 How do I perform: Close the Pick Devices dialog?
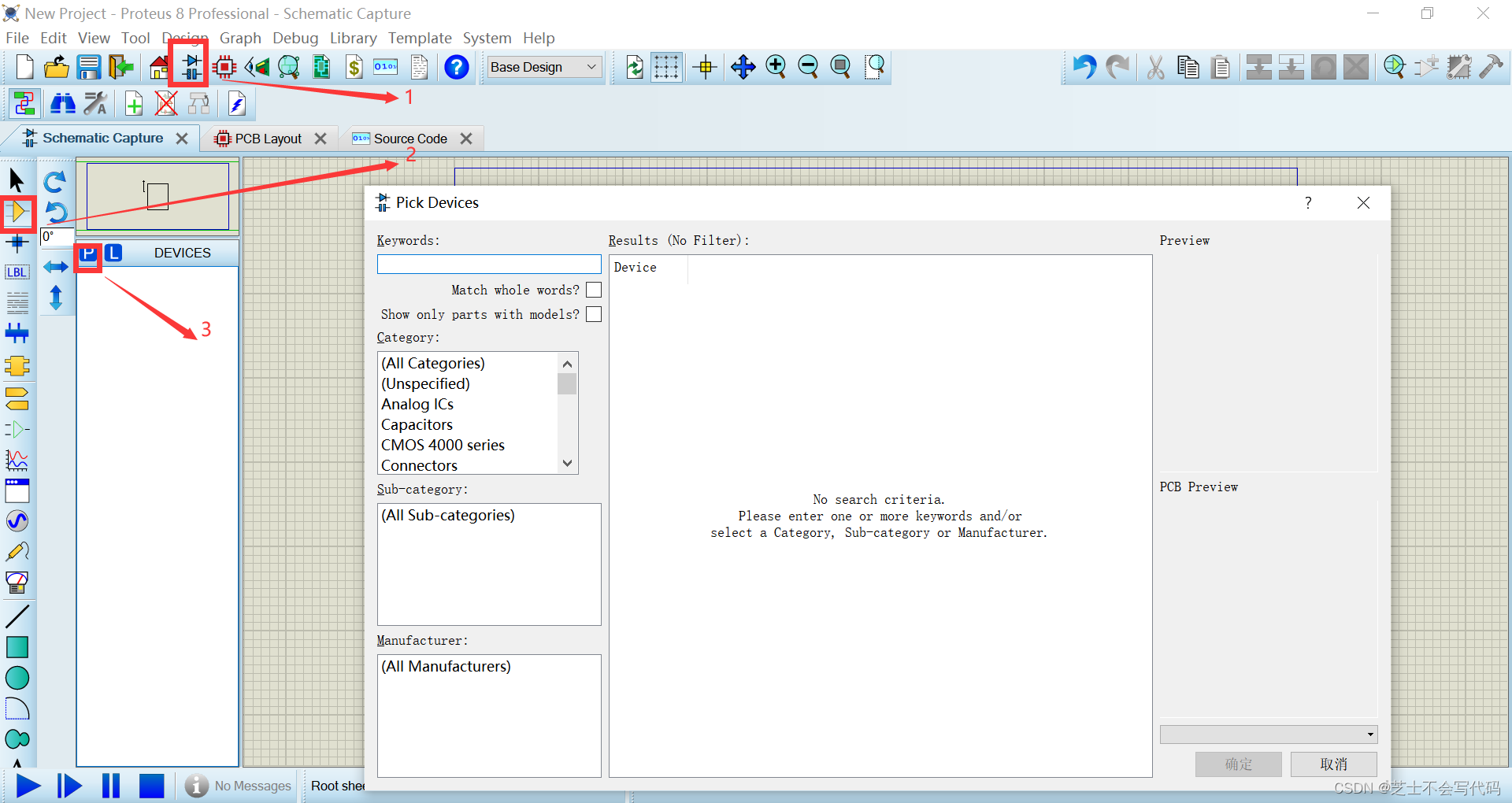pyautogui.click(x=1363, y=203)
